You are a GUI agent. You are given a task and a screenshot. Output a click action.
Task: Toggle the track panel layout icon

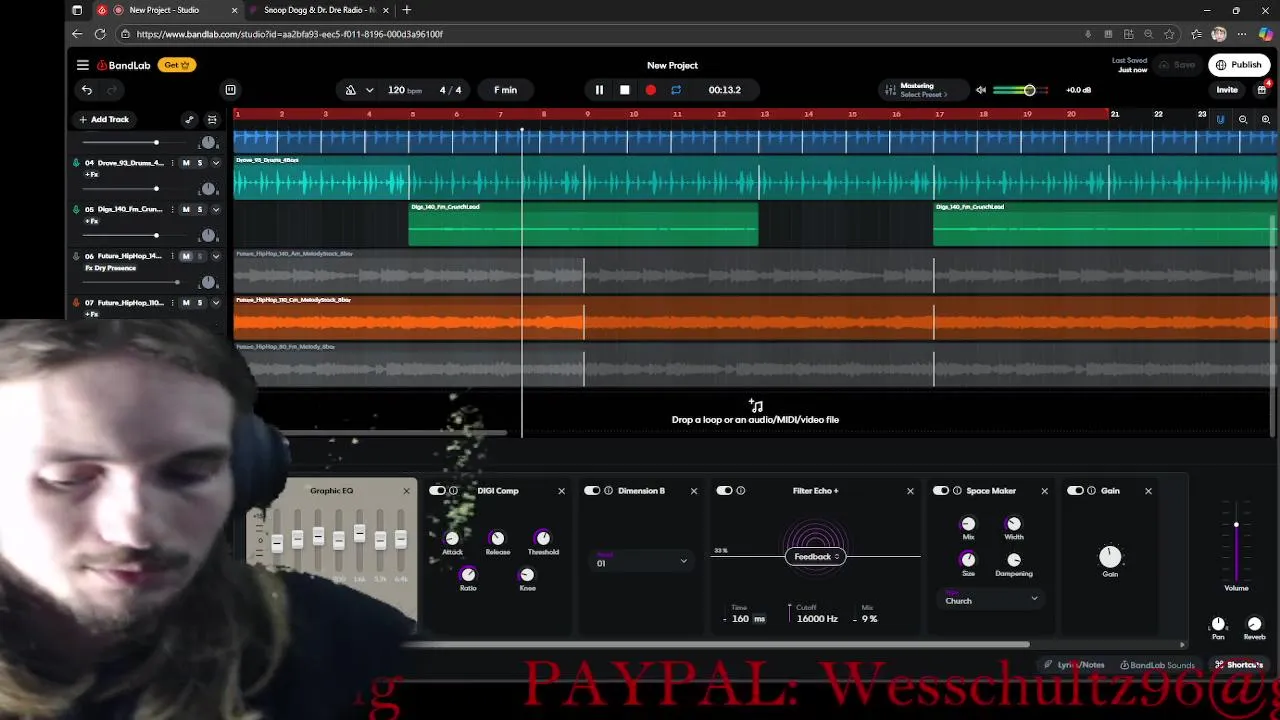click(230, 90)
